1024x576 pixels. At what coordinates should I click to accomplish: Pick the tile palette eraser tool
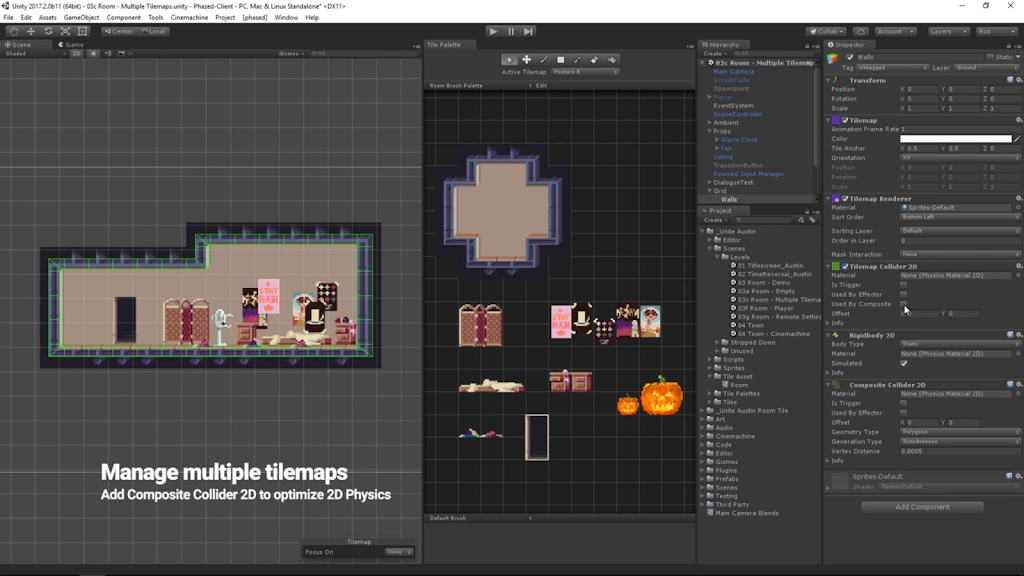(595, 60)
